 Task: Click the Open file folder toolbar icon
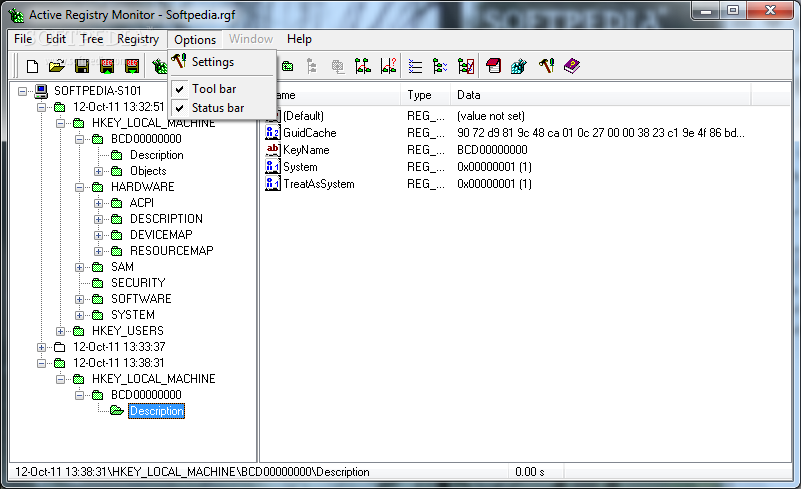pyautogui.click(x=57, y=66)
